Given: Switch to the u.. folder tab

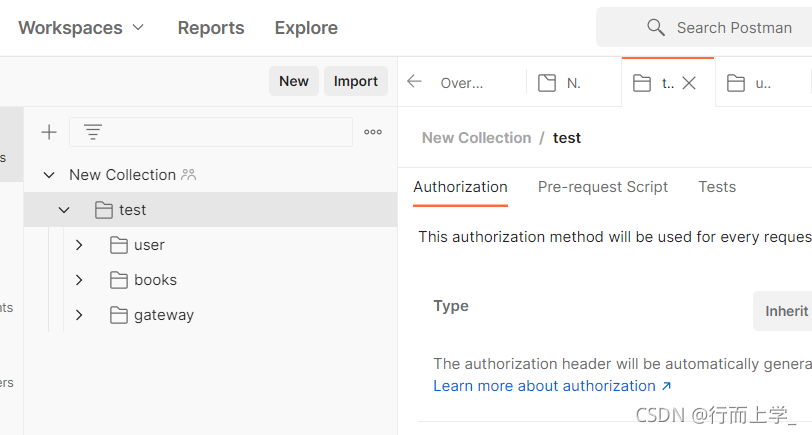Looking at the screenshot, I should (762, 83).
